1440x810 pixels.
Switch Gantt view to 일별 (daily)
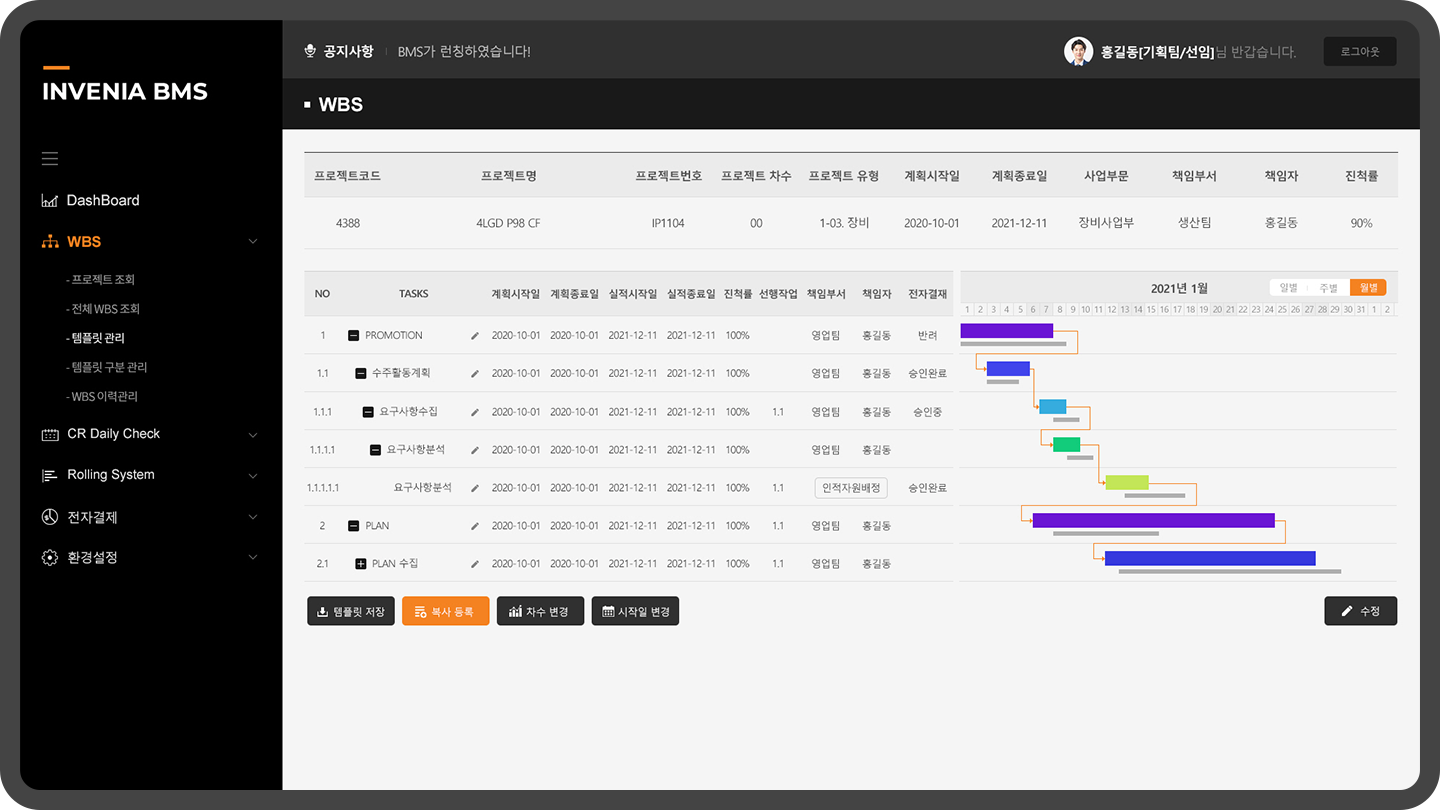tap(1289, 288)
